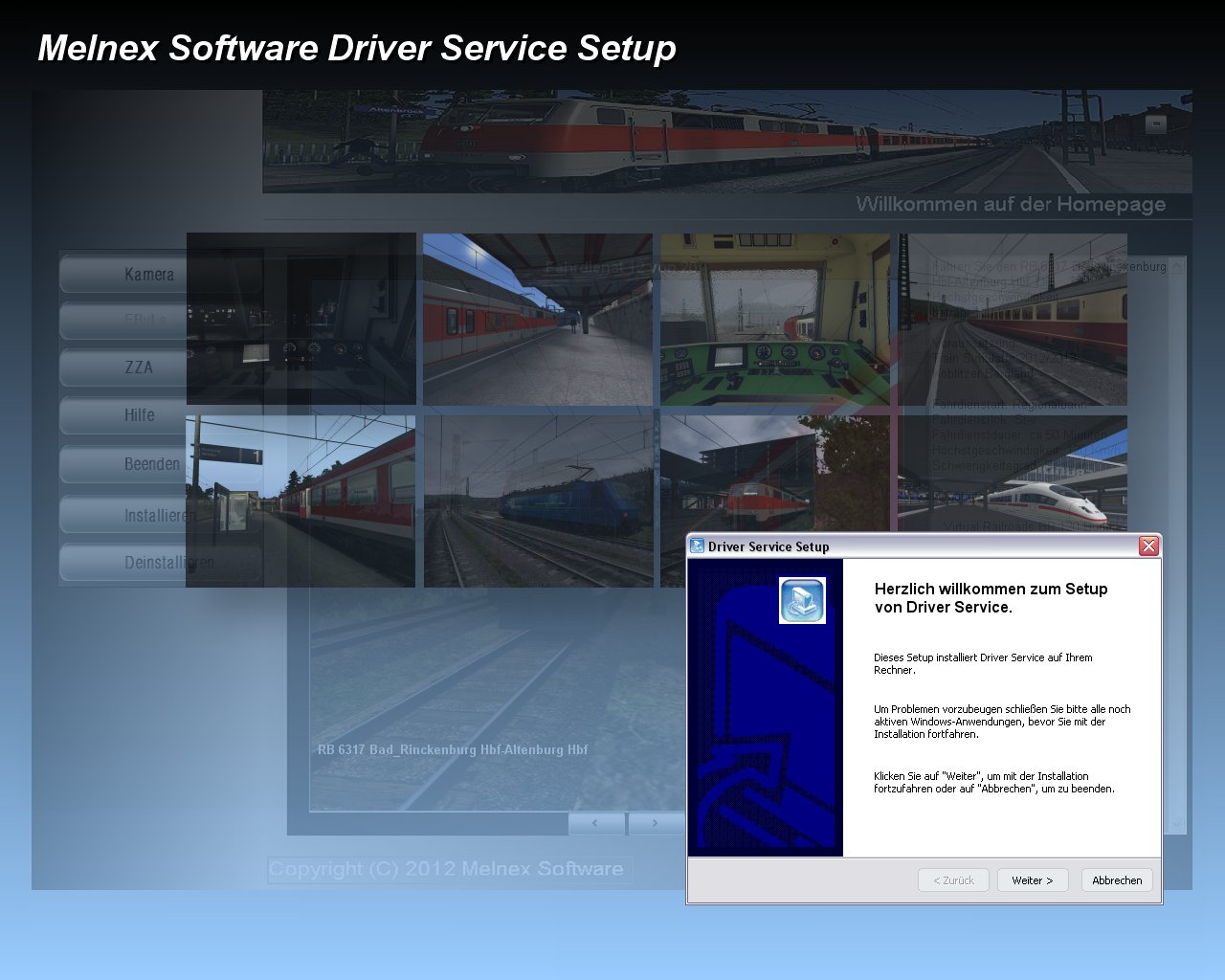Image resolution: width=1225 pixels, height=980 pixels.
Task: Click the installer computer icon in setup dialog
Action: 802,601
